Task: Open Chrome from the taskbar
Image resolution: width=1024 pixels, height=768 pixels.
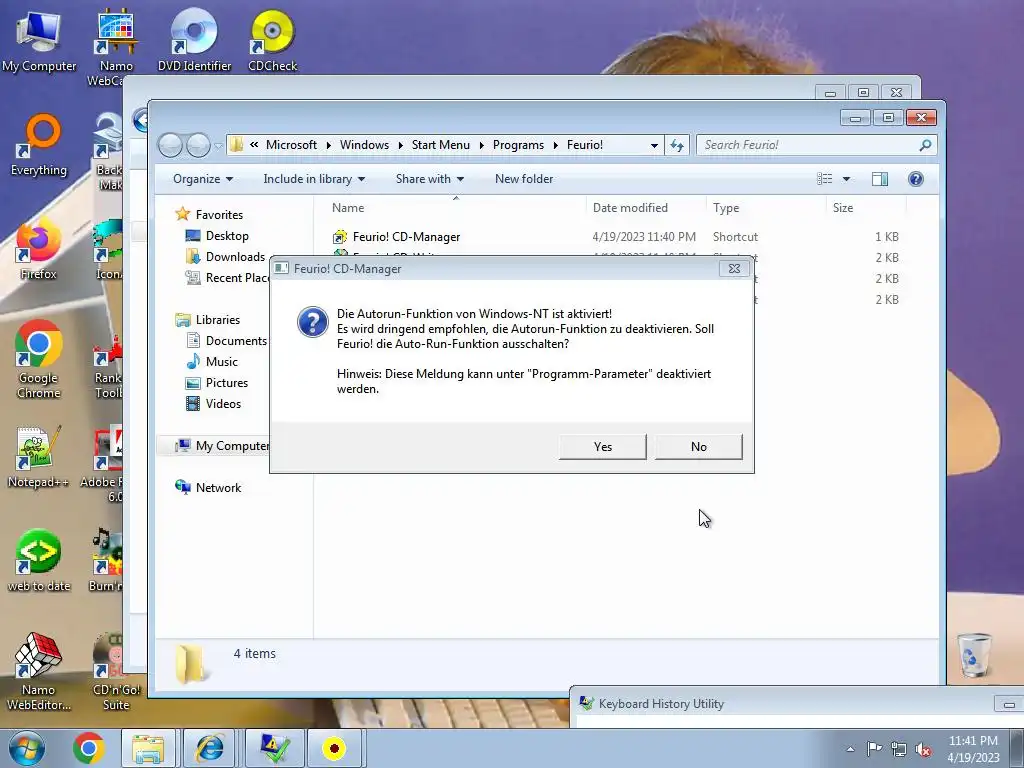Action: click(x=89, y=748)
